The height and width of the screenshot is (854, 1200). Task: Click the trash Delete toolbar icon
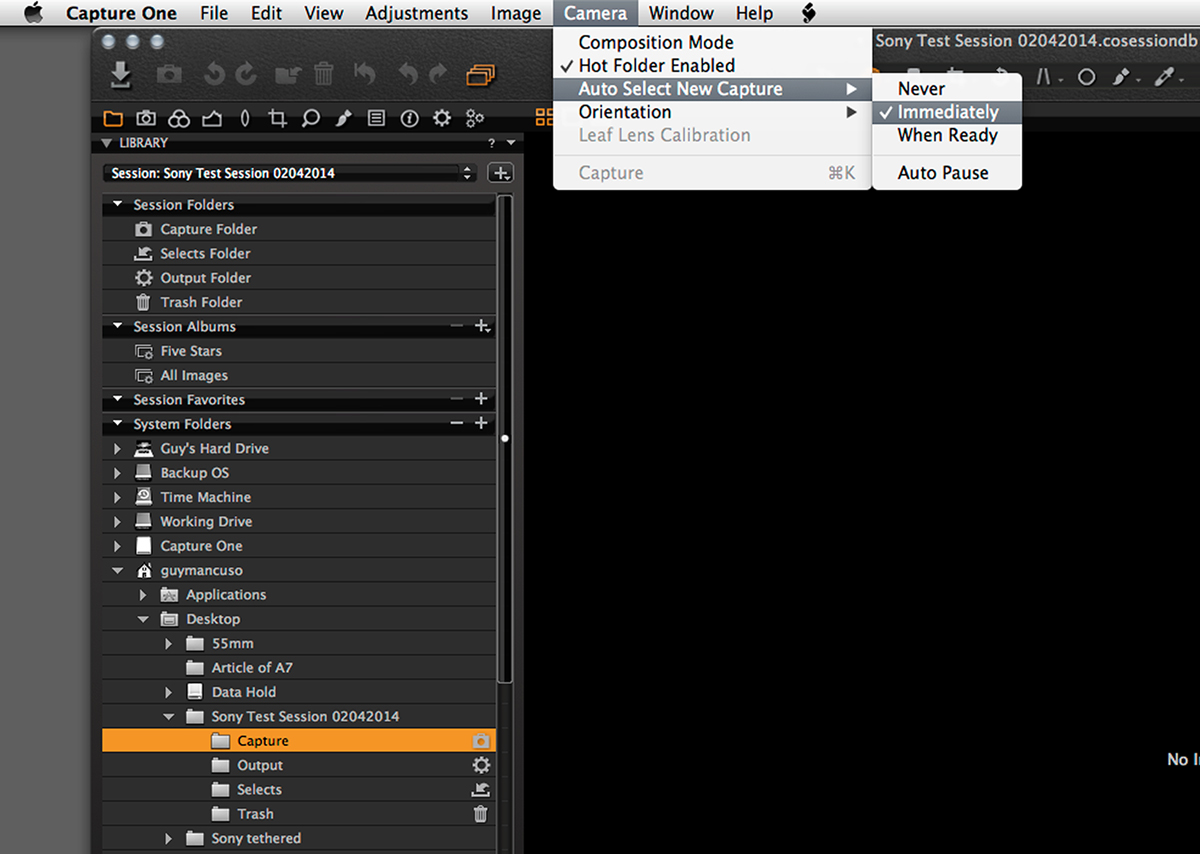pos(323,74)
